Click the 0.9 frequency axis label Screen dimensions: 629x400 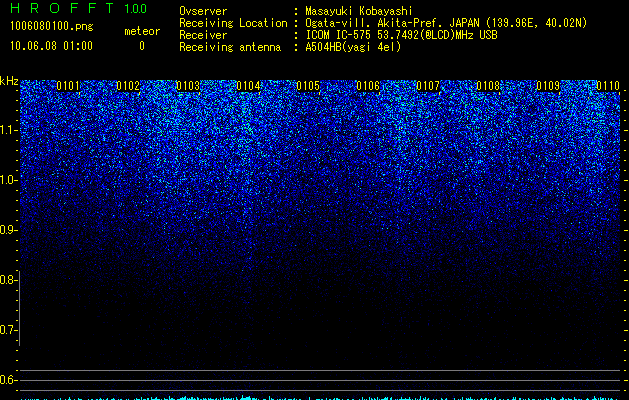(x=8, y=230)
